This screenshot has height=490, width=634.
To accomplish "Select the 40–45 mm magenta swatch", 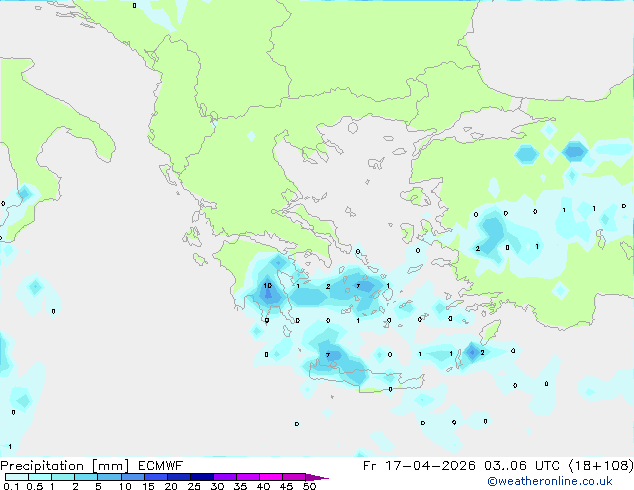I will [271, 477].
